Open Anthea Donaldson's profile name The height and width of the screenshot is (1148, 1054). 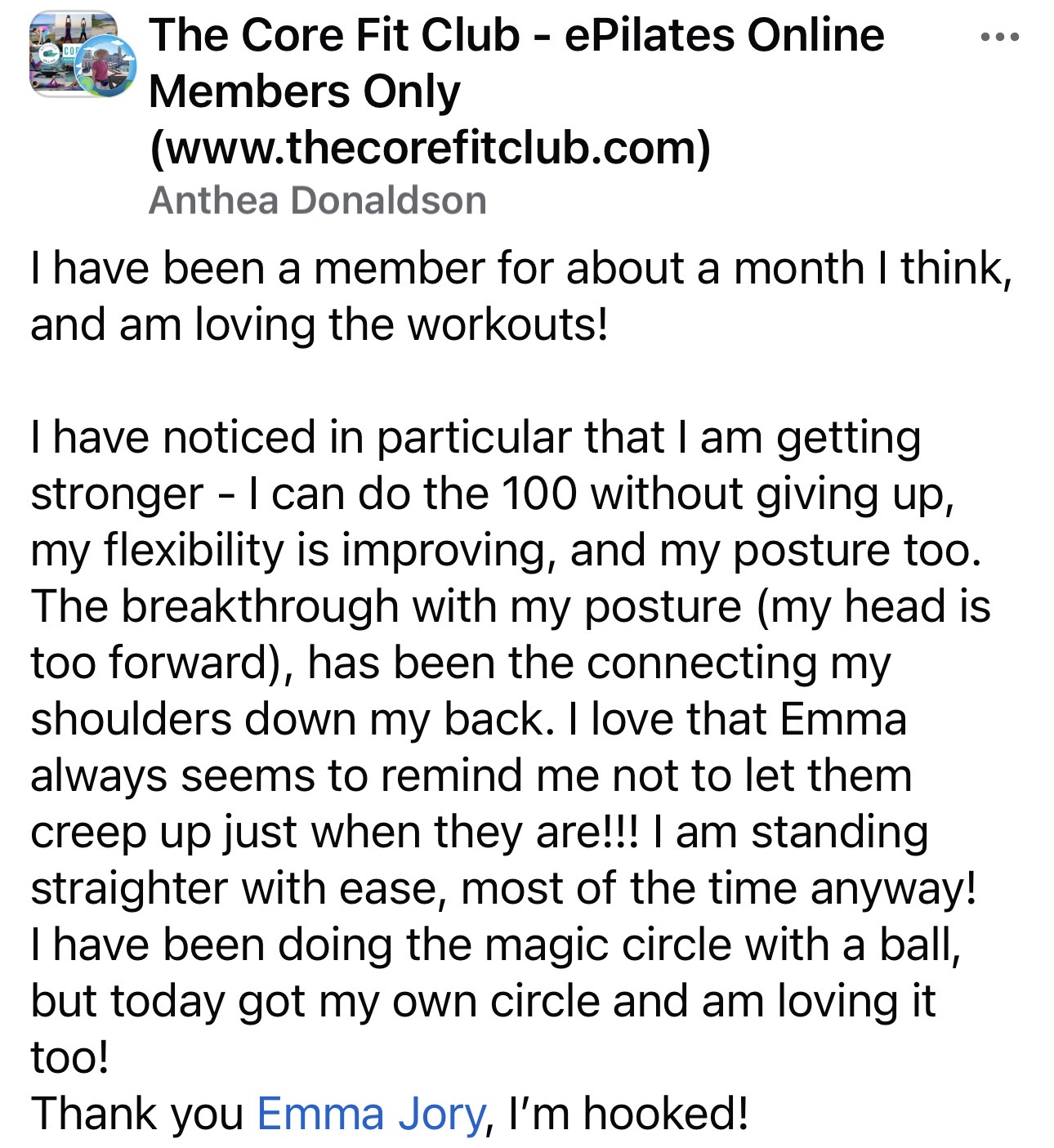tap(317, 201)
